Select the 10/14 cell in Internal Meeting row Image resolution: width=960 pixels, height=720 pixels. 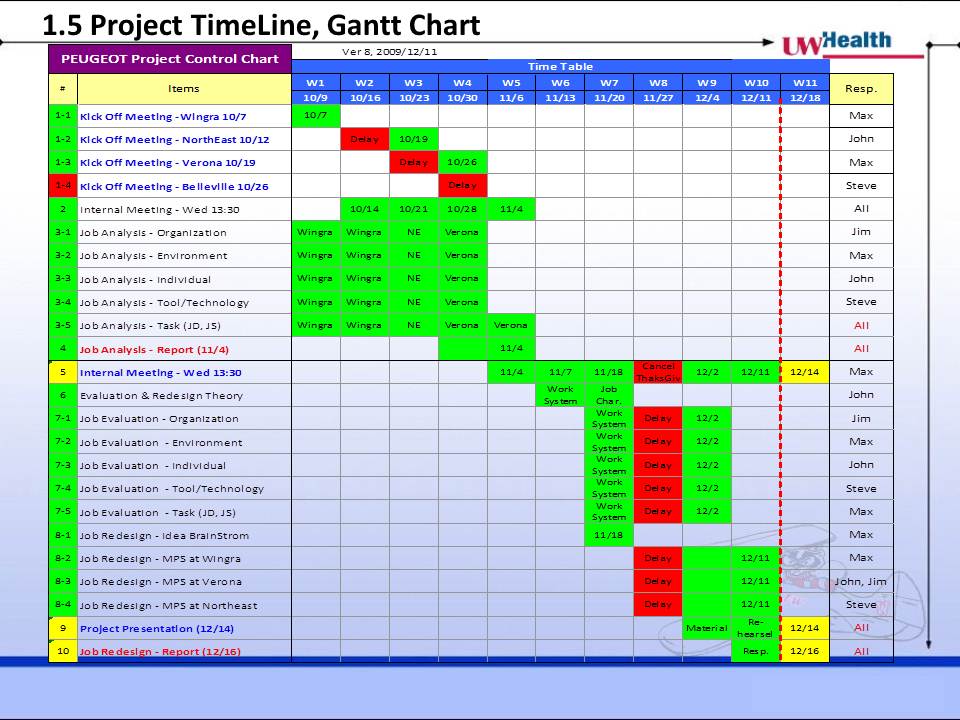tap(365, 209)
